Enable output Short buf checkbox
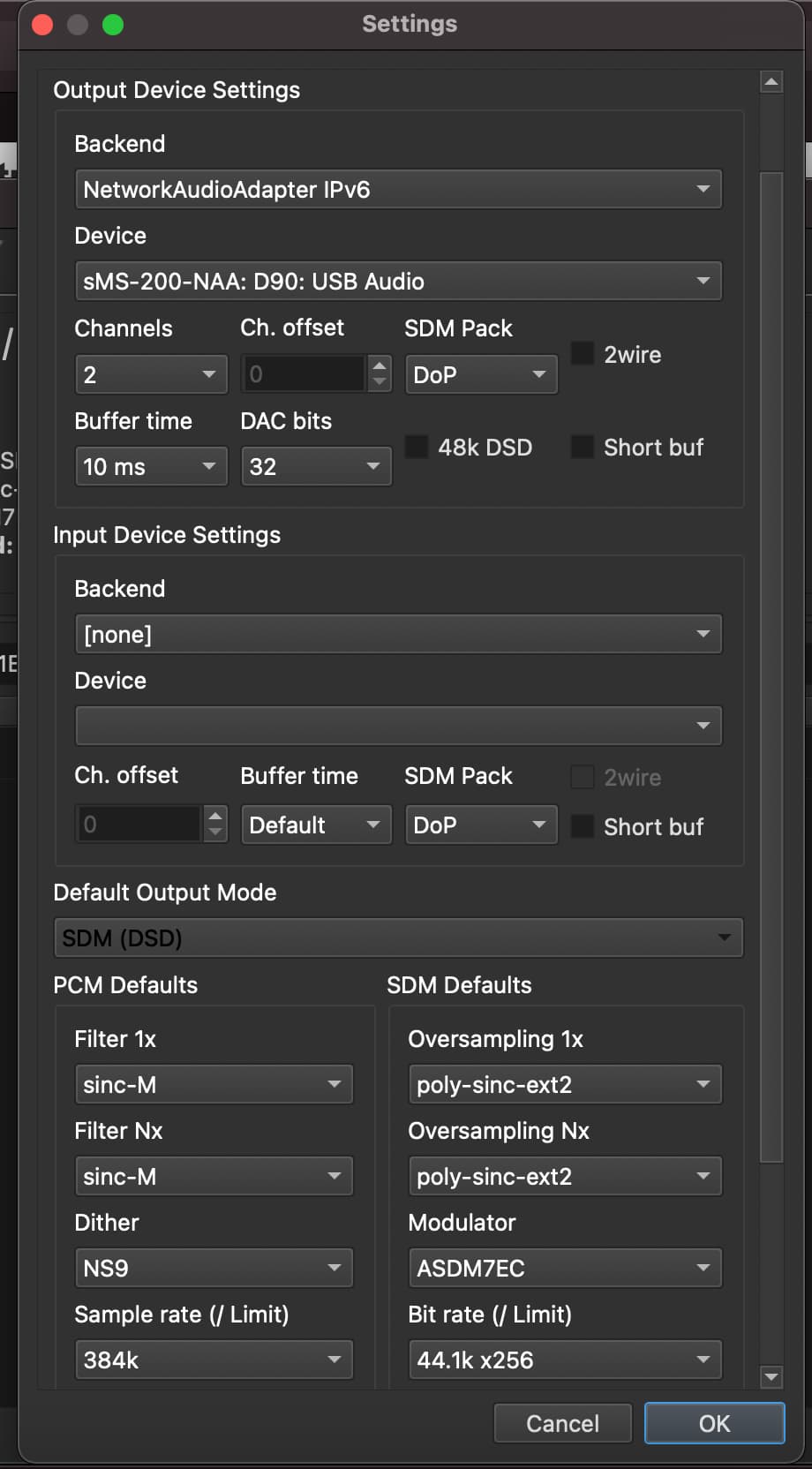 tap(583, 447)
